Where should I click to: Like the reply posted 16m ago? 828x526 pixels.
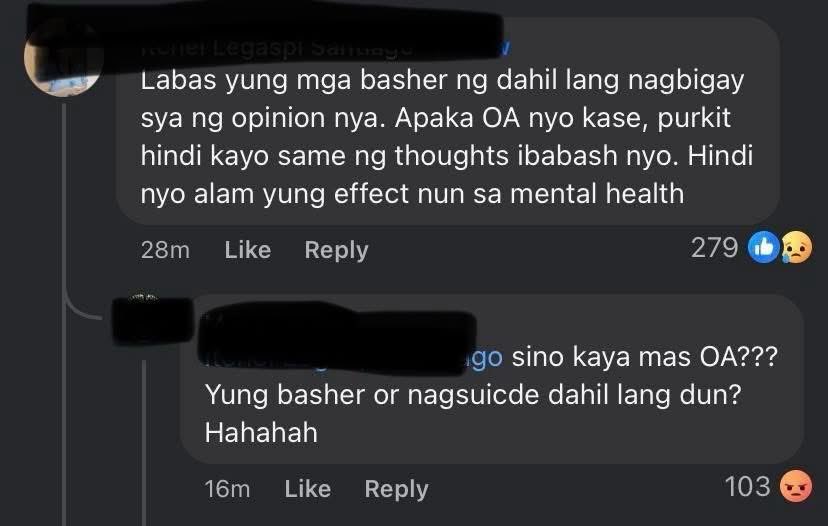[308, 489]
